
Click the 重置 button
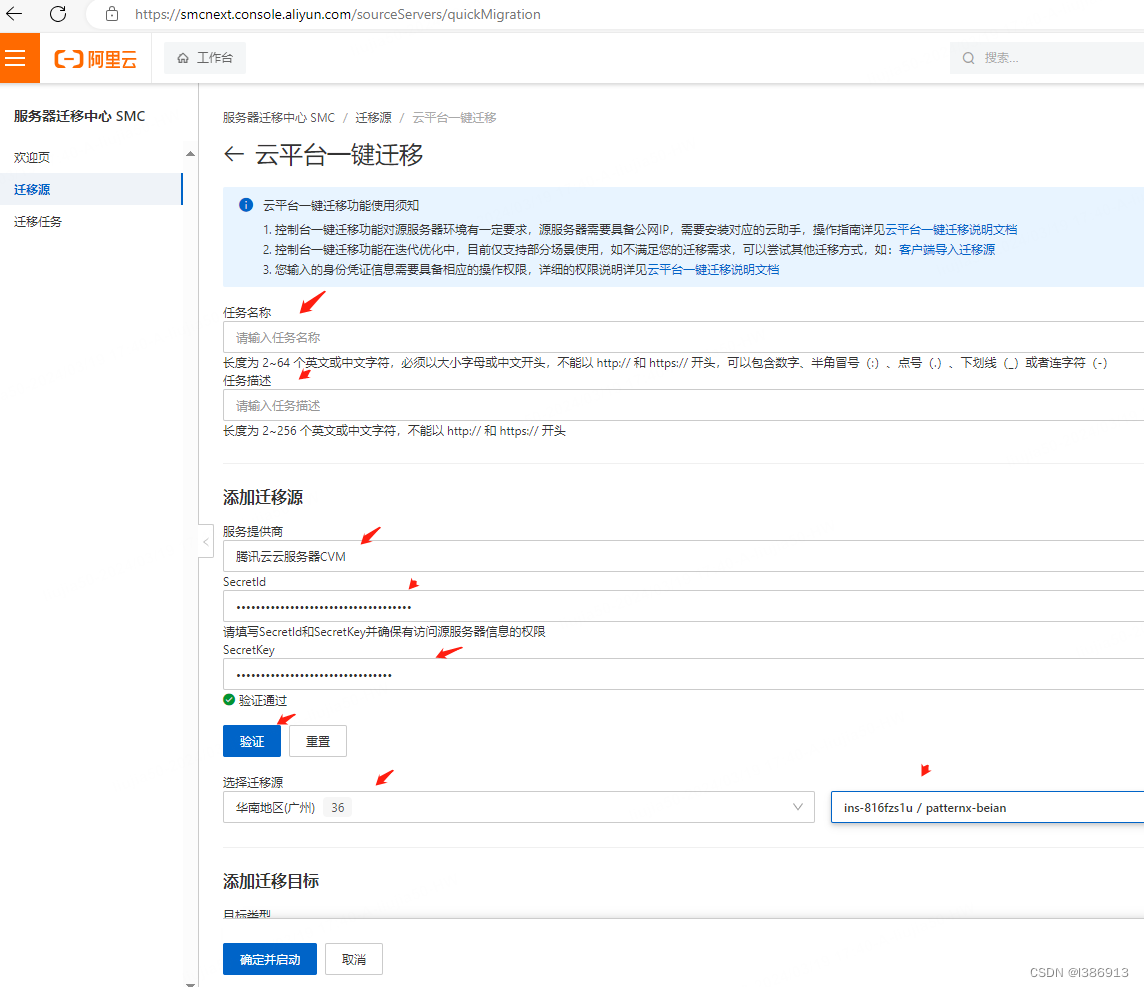(317, 741)
